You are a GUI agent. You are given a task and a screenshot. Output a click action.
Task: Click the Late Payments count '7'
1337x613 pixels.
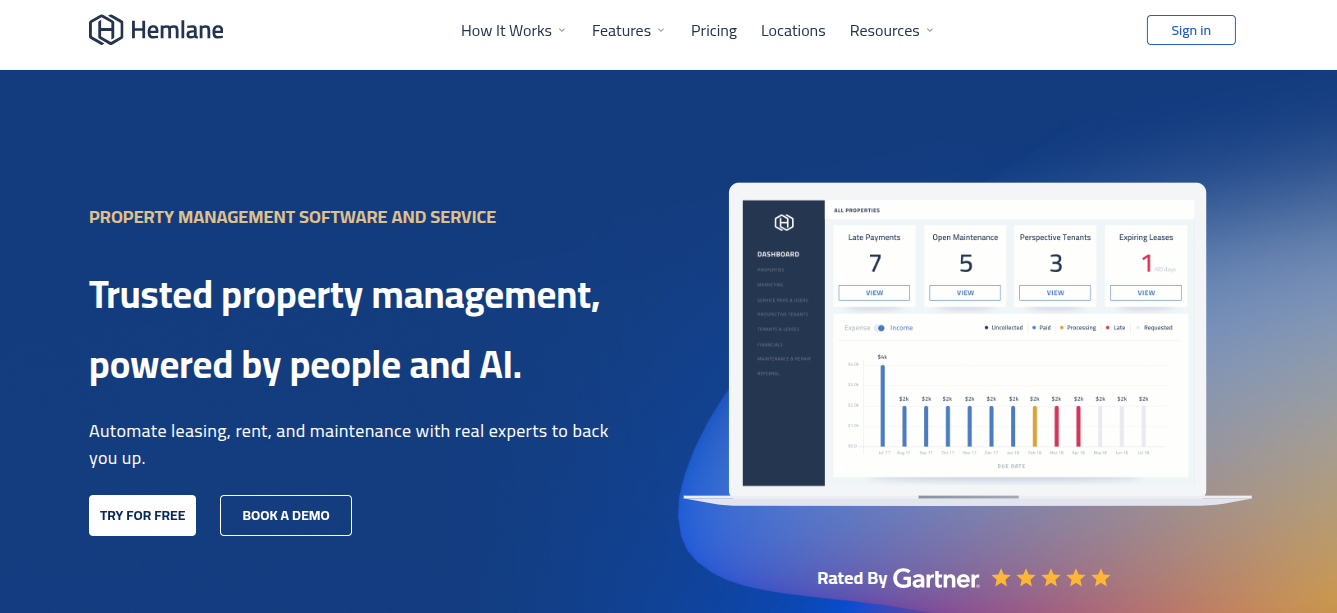(x=875, y=263)
